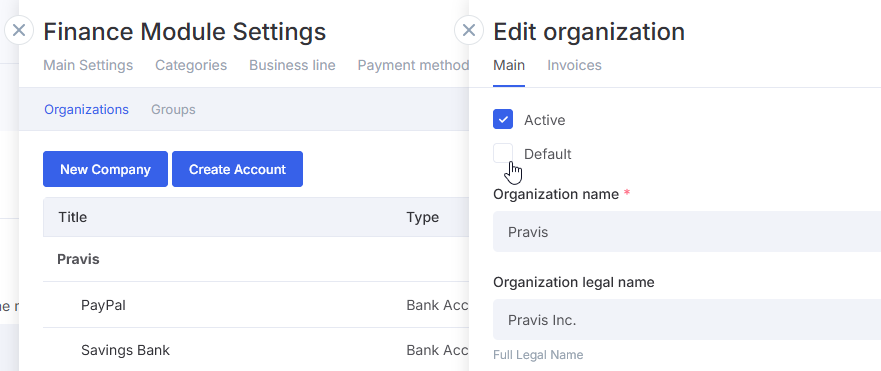881x371 pixels.
Task: Close the Edit organization panel
Action: 469,30
